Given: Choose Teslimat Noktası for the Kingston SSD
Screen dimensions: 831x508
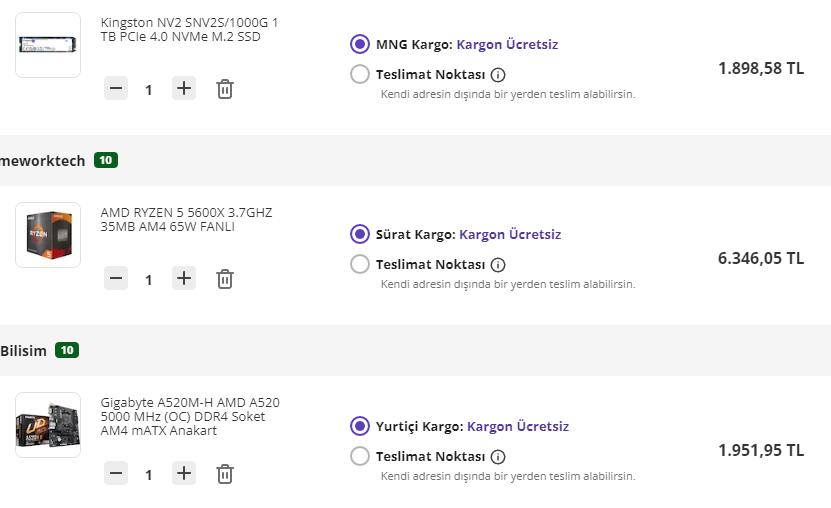Looking at the screenshot, I should coord(360,74).
